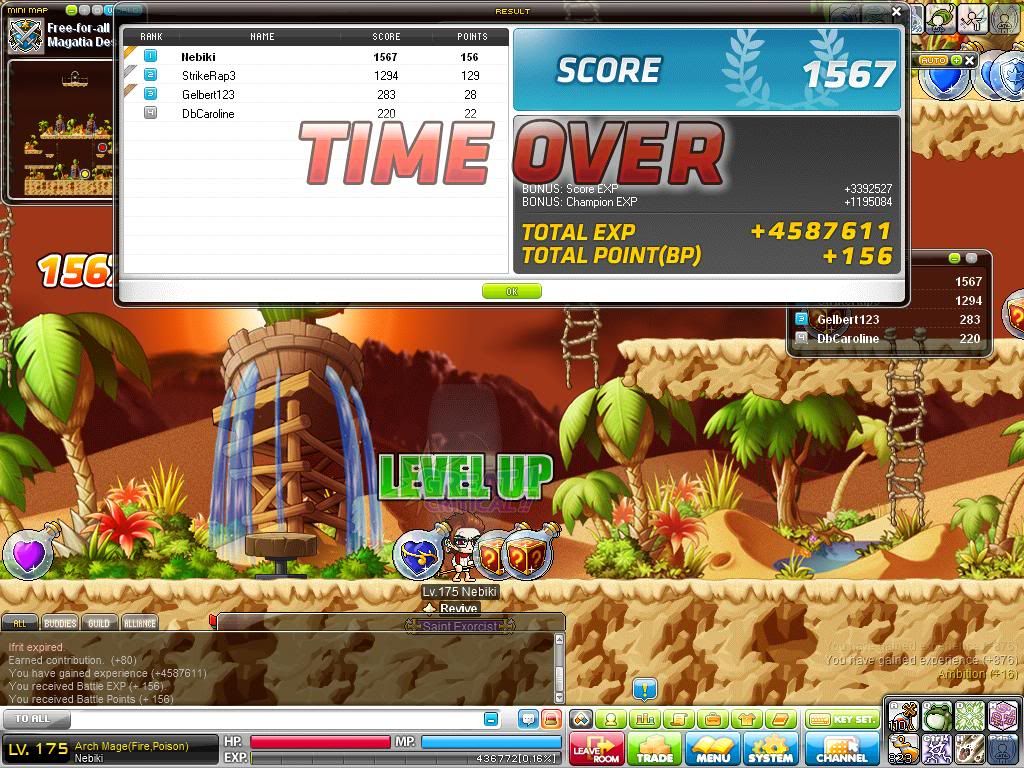This screenshot has width=1024, height=768.
Task: Click the blue heart bubble item near character
Action: [419, 554]
